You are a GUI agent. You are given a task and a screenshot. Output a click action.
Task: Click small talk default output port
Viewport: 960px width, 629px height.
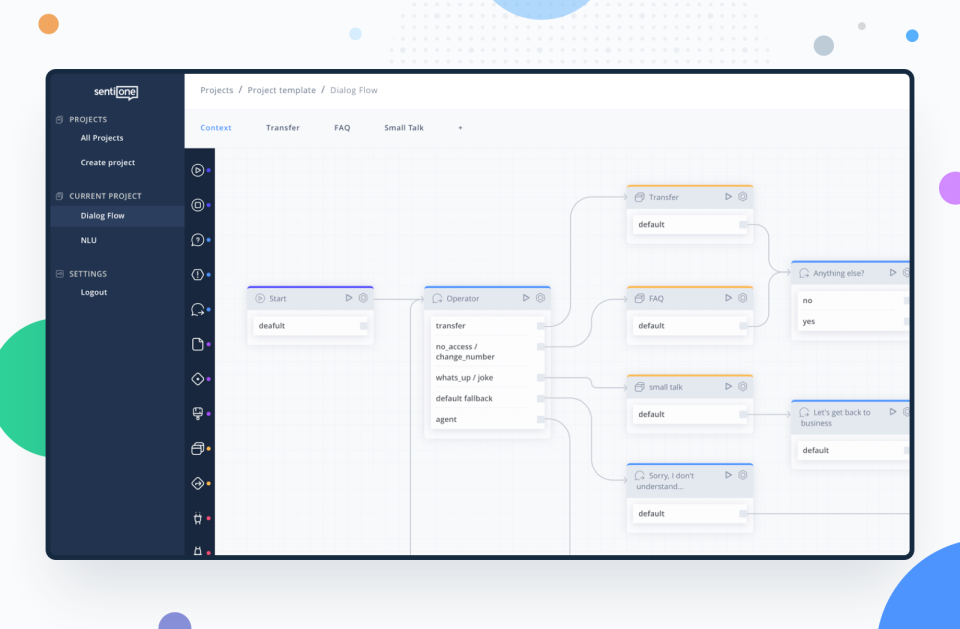743,415
